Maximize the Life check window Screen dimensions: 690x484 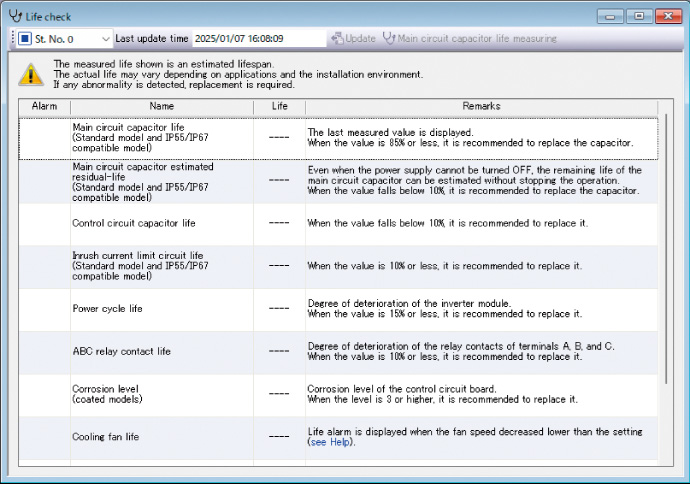(639, 16)
